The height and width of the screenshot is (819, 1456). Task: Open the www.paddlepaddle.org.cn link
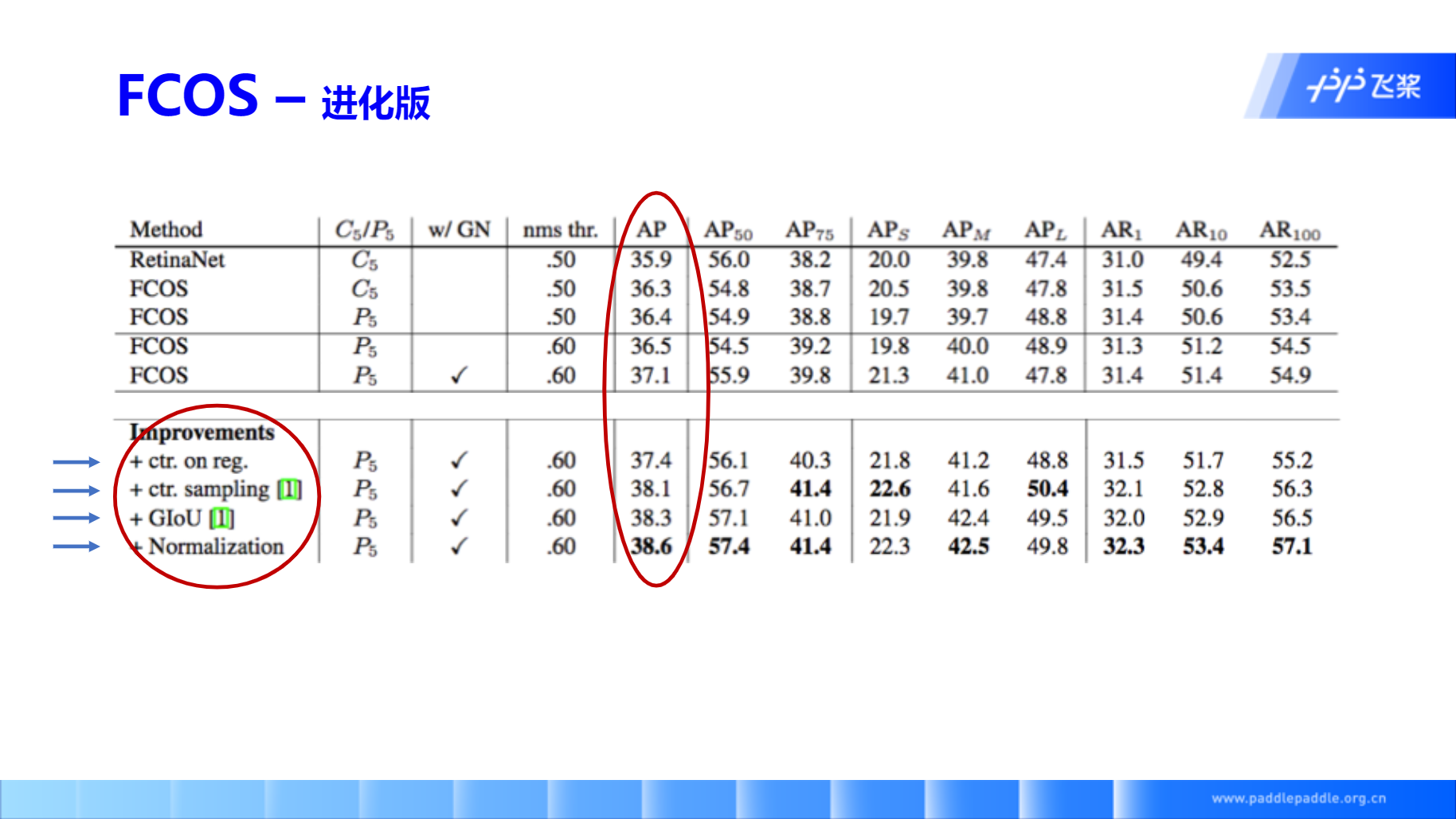coord(1298,798)
